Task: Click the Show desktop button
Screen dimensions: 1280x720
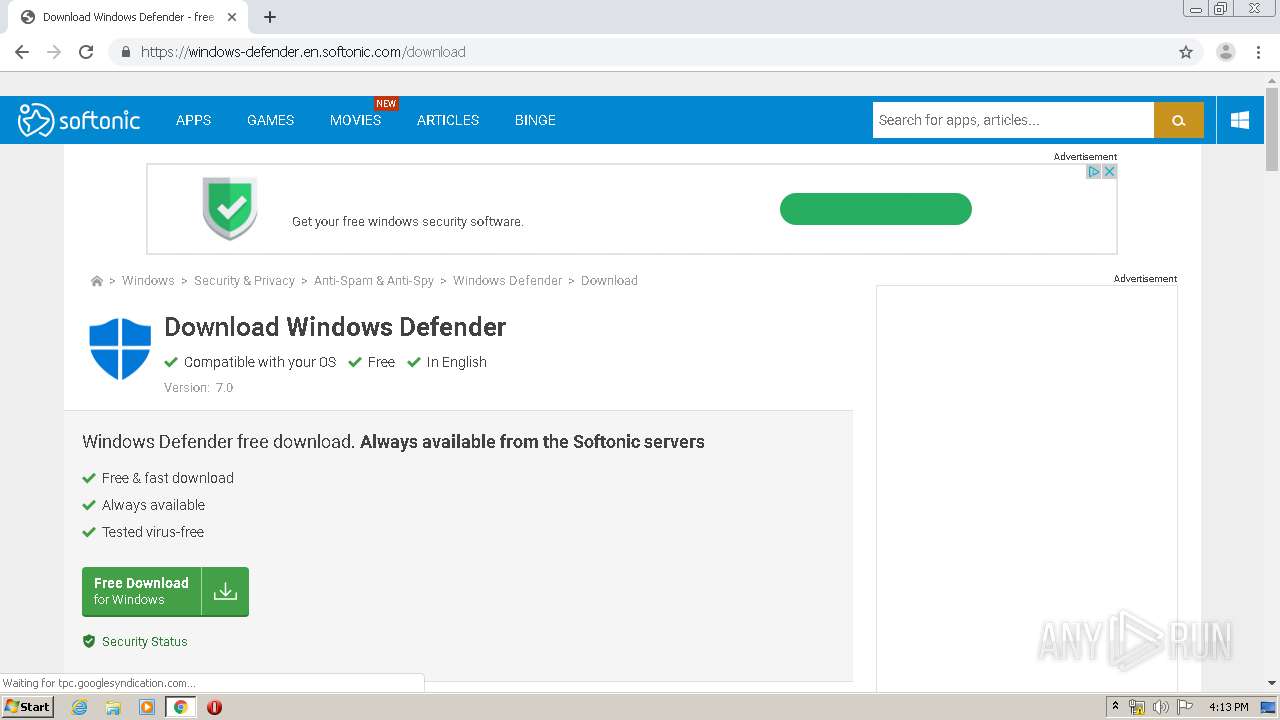Action: [x=1268, y=707]
